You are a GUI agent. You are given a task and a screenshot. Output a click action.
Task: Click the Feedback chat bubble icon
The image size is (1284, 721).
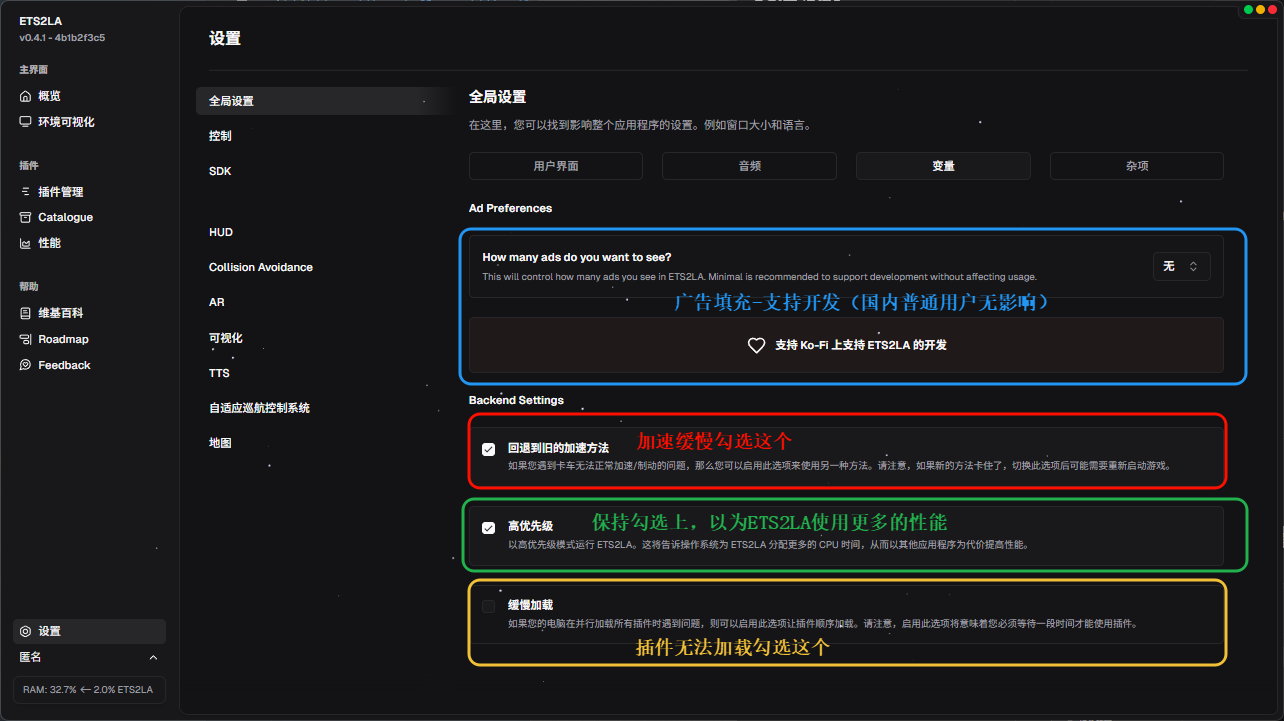click(x=26, y=365)
